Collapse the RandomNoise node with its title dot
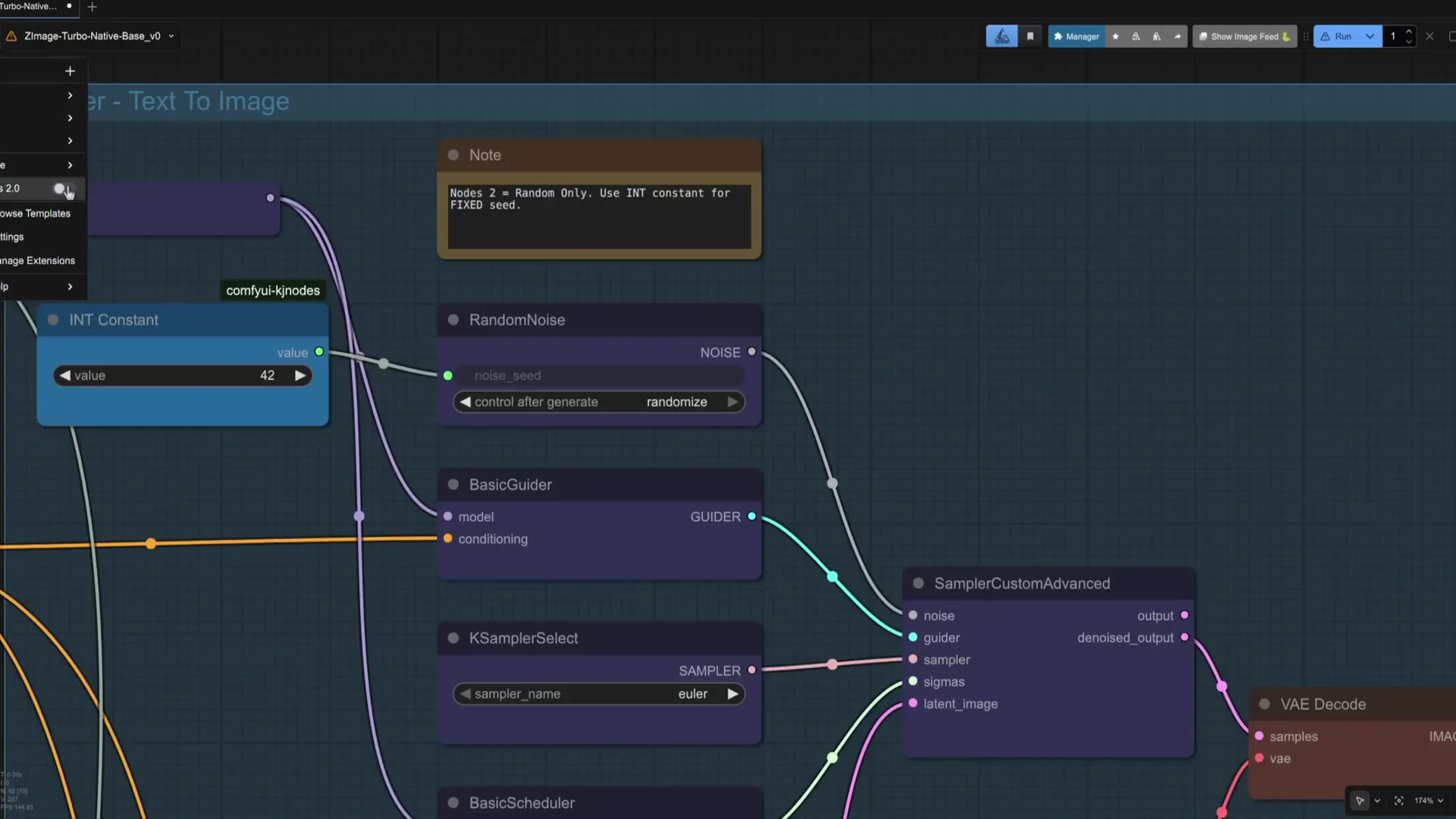 point(453,319)
